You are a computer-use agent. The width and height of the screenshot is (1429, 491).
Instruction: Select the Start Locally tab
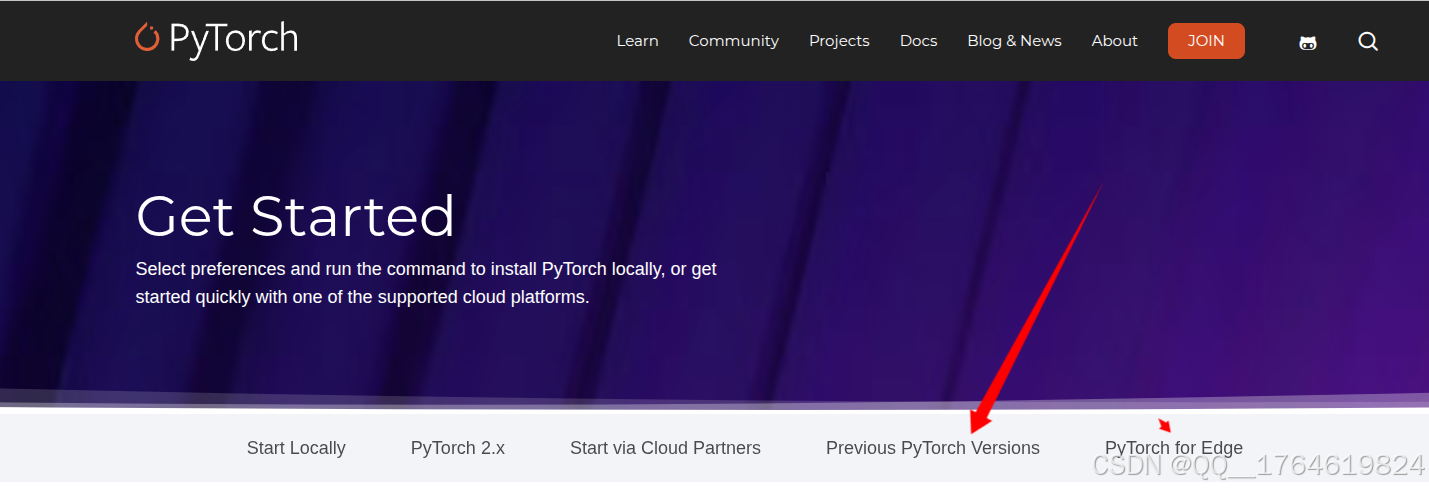(296, 448)
